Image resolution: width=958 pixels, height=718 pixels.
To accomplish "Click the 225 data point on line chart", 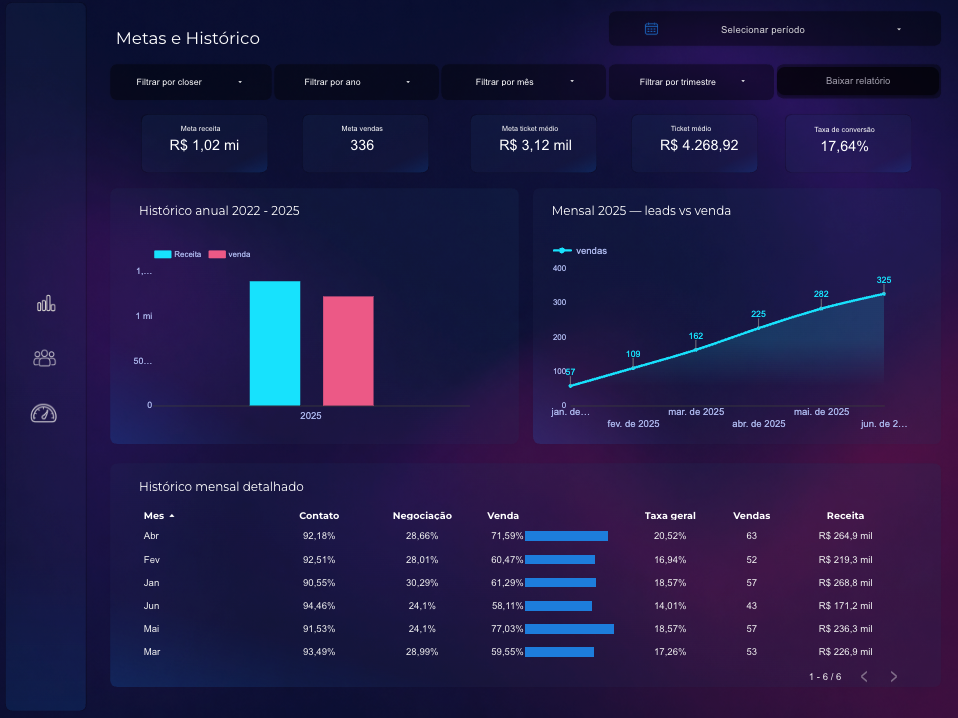I will click(x=758, y=328).
